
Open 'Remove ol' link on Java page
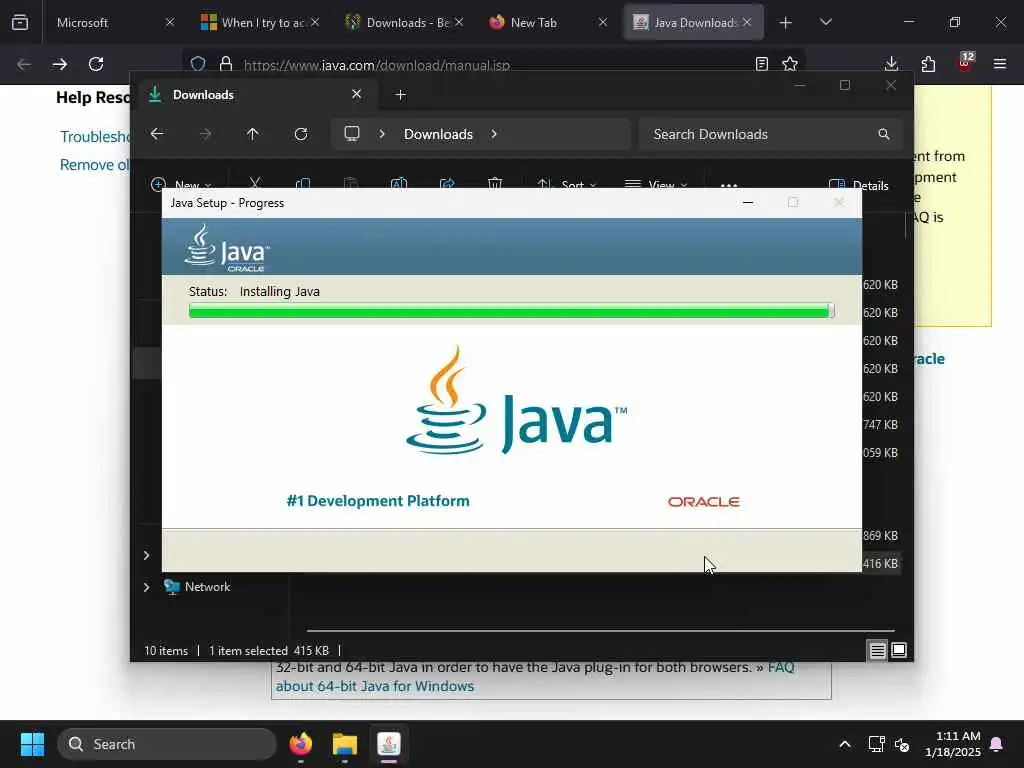point(95,165)
